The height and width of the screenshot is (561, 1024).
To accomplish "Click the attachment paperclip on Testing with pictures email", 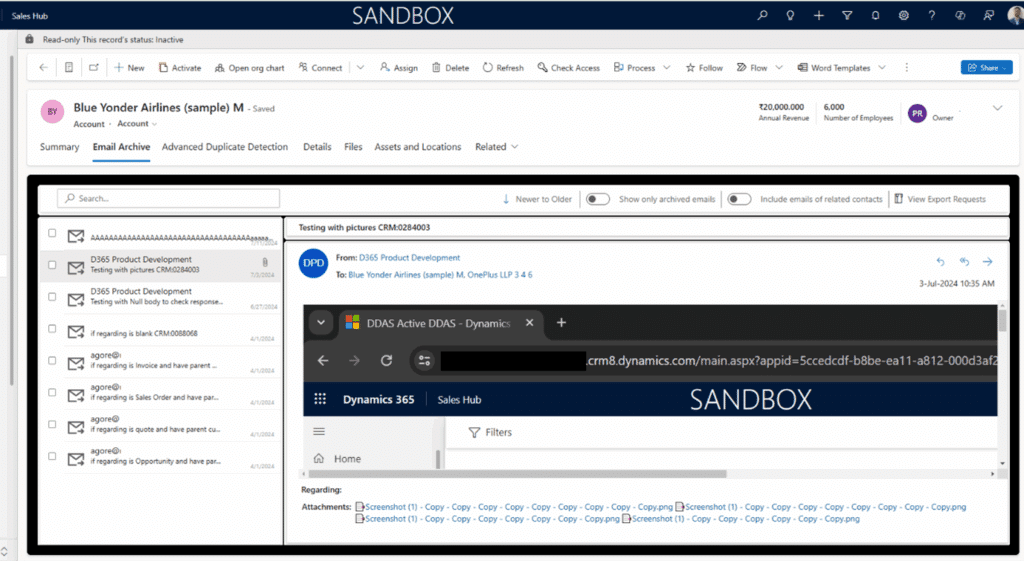I will pyautogui.click(x=264, y=262).
